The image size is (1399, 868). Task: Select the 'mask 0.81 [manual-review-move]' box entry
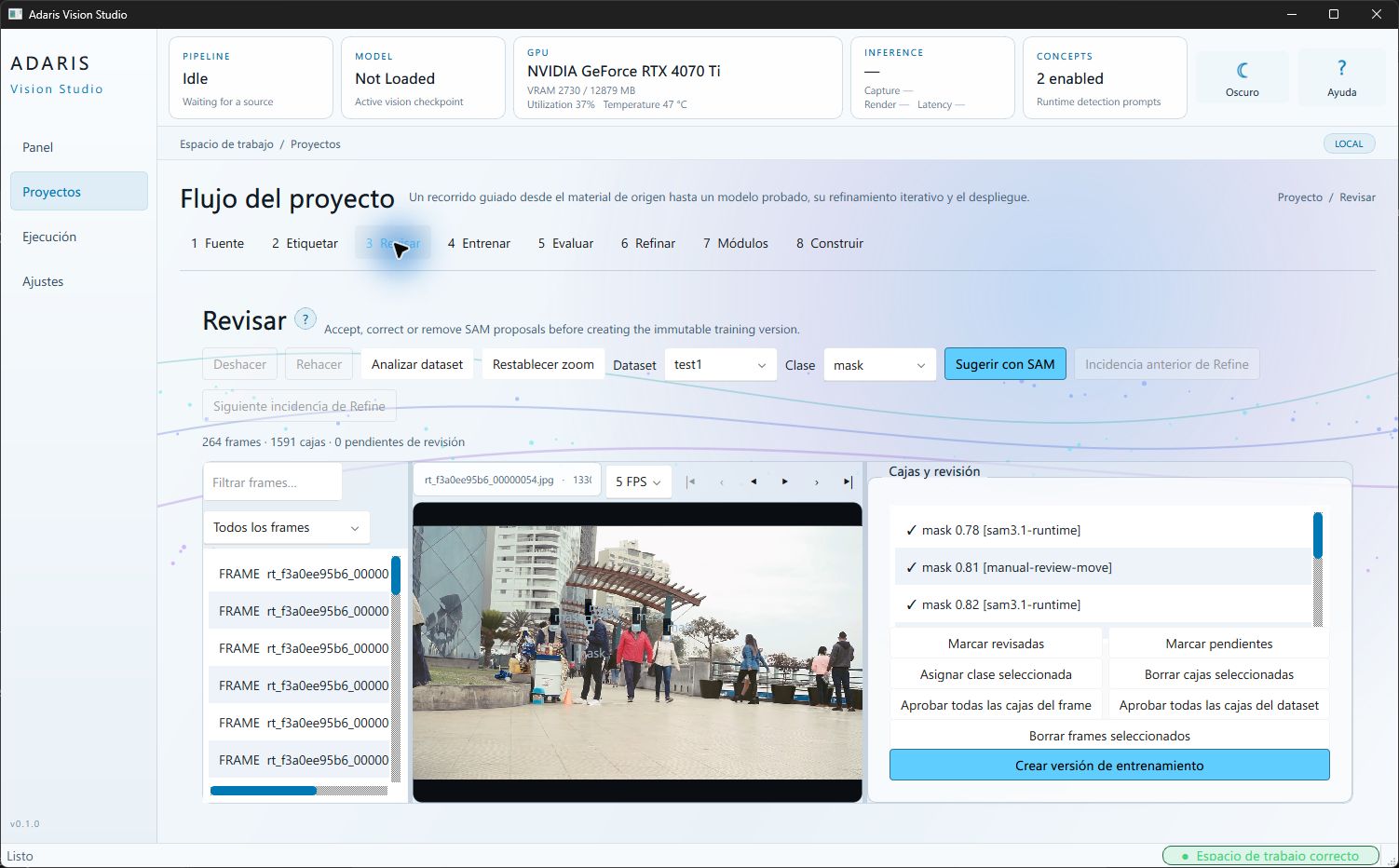tap(1102, 567)
